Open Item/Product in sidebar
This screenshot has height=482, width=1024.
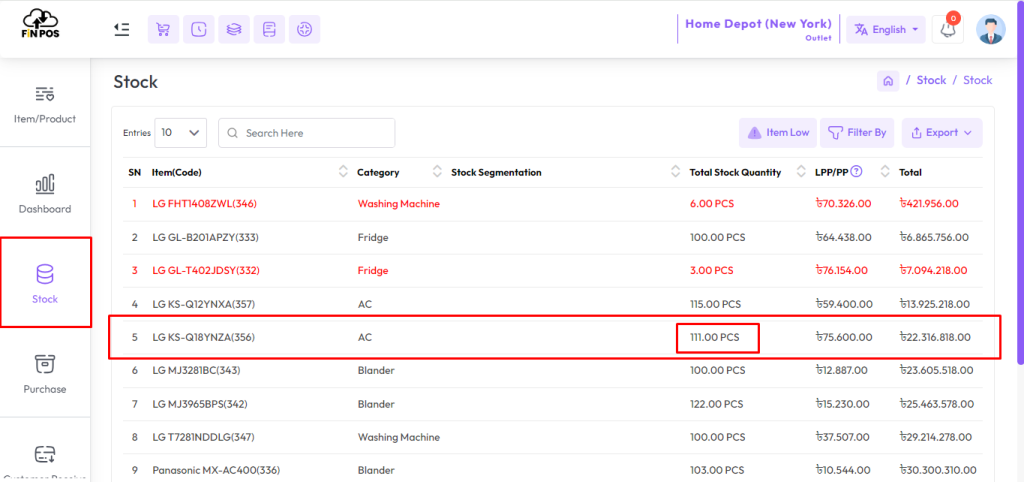(x=45, y=104)
